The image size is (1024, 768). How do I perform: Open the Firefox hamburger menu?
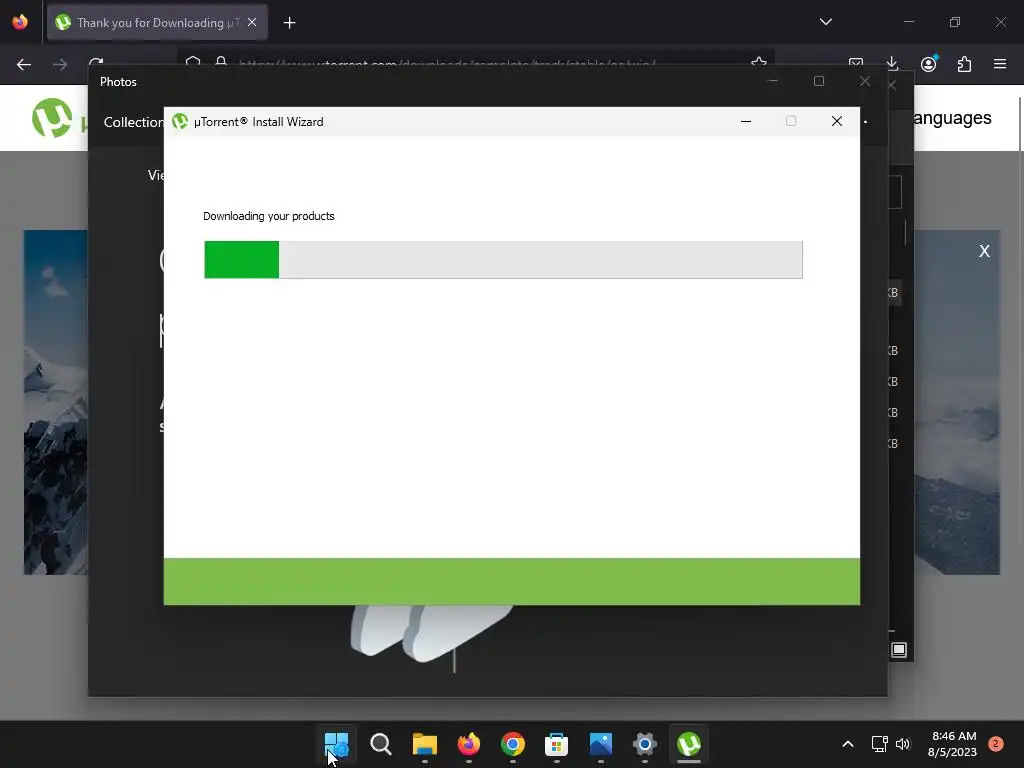(1000, 64)
